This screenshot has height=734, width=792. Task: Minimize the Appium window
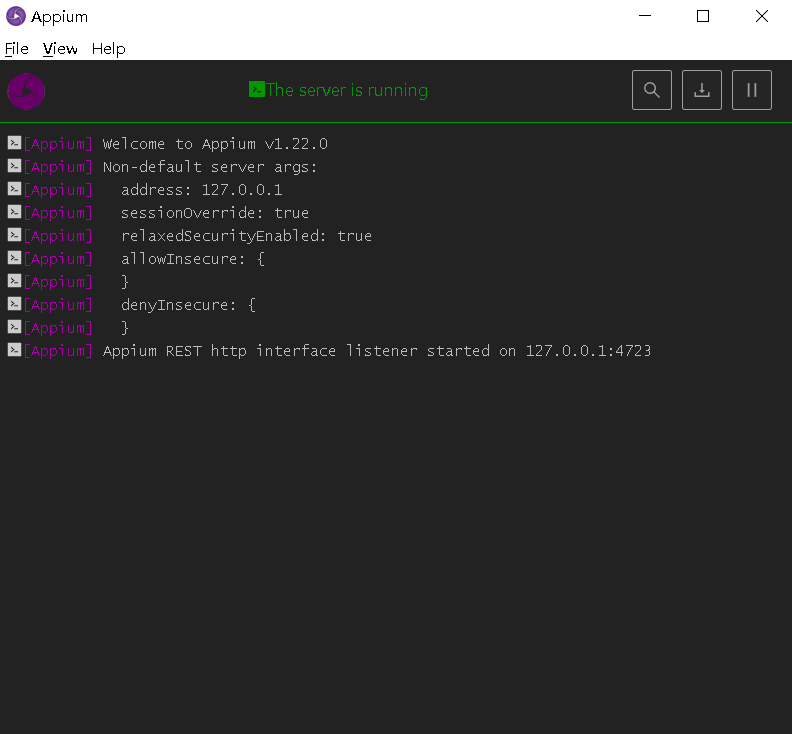[645, 16]
